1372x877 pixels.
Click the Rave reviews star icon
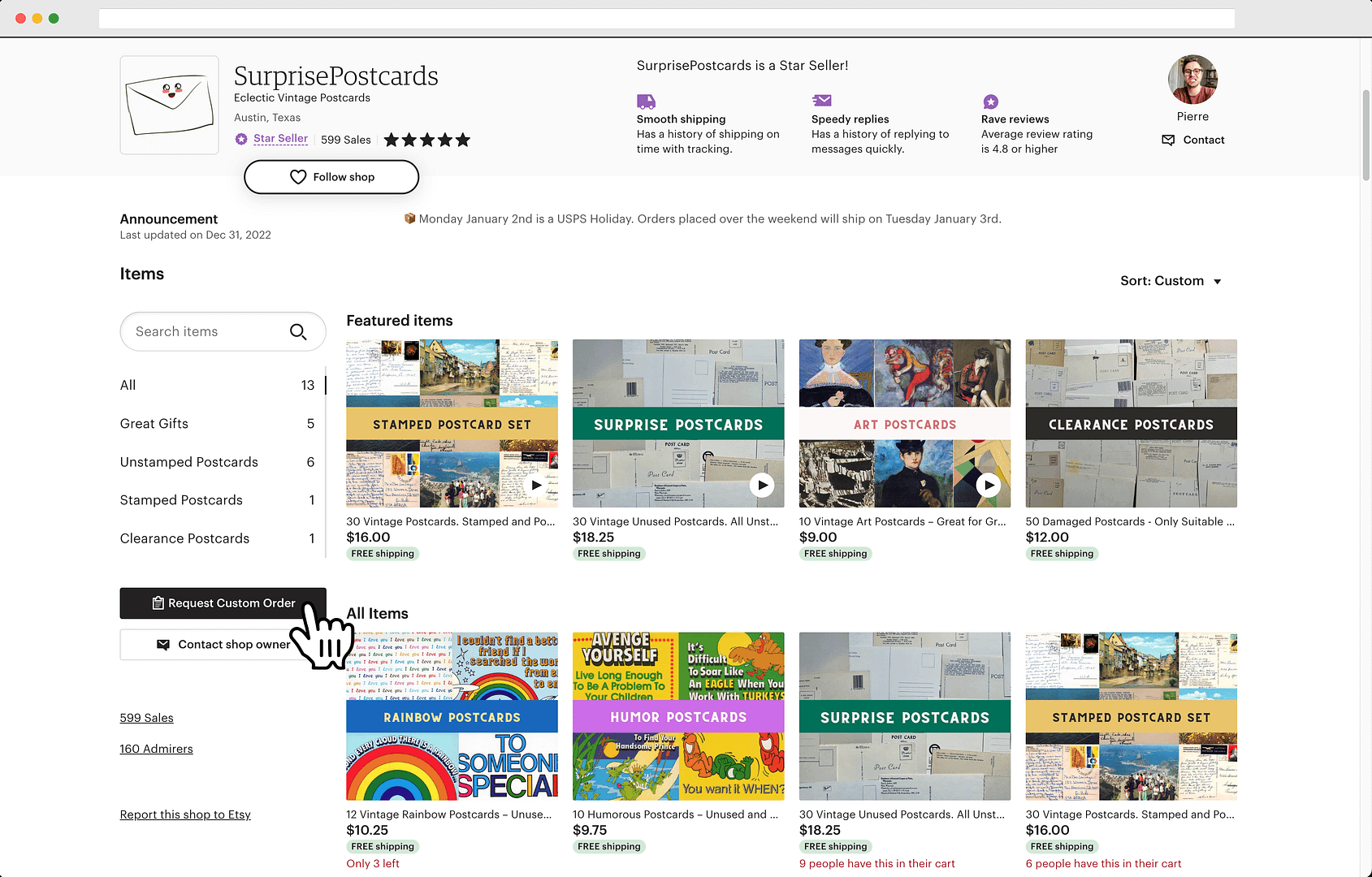(990, 102)
